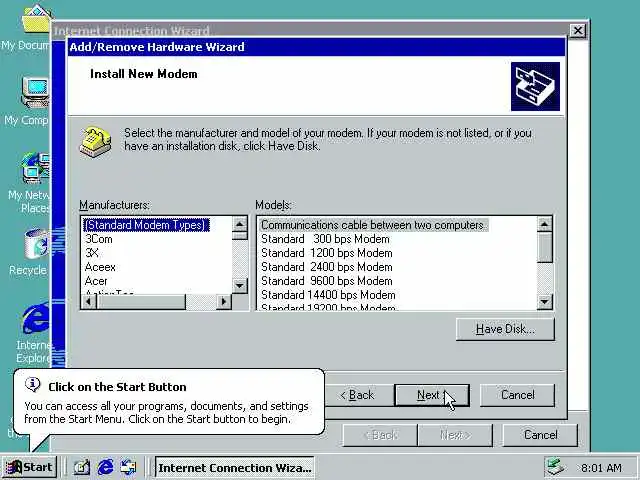Click the info icon in Start tooltip
Image resolution: width=640 pixels, height=480 pixels.
pos(33,384)
